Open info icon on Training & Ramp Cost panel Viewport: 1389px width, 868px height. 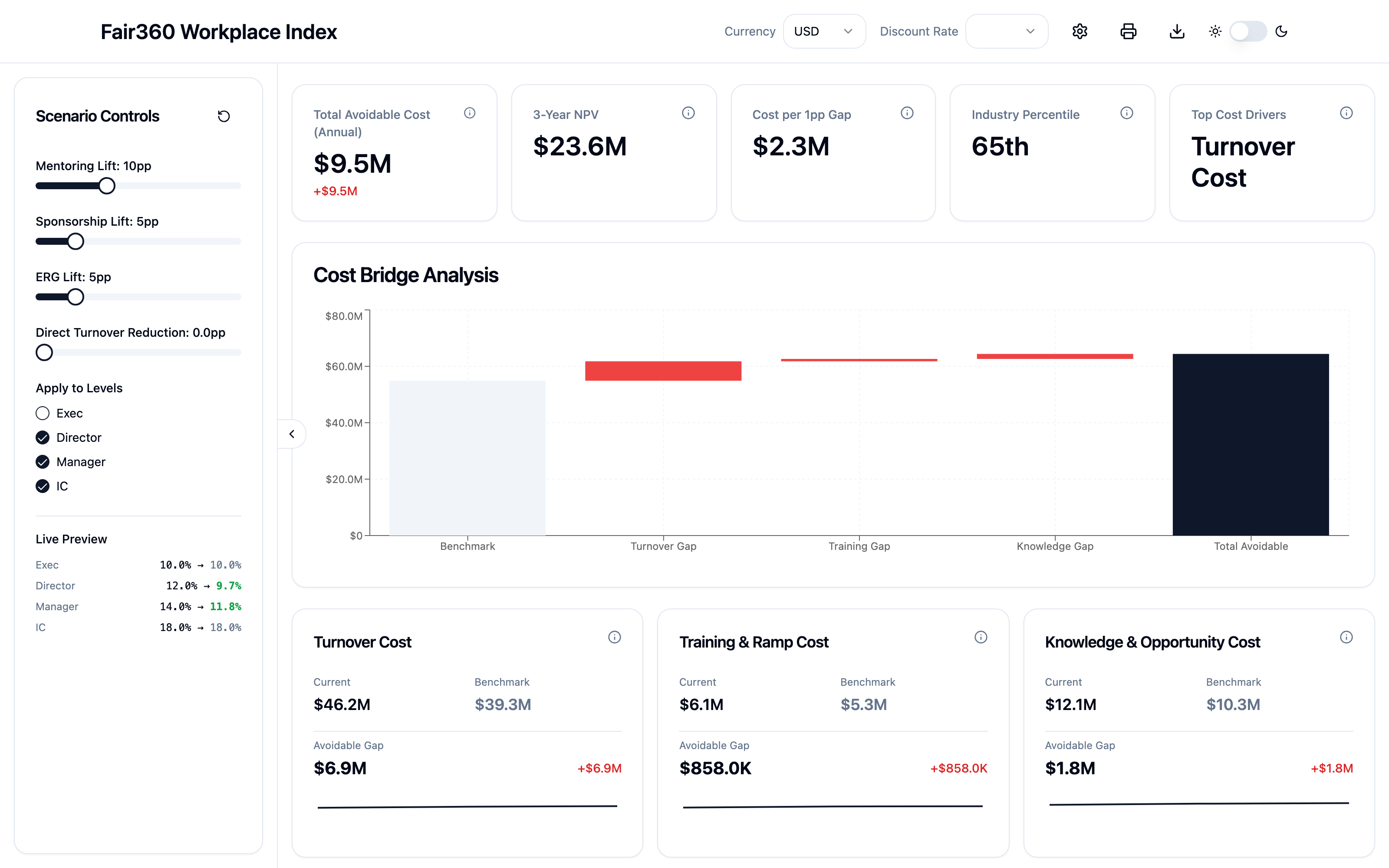coord(981,637)
